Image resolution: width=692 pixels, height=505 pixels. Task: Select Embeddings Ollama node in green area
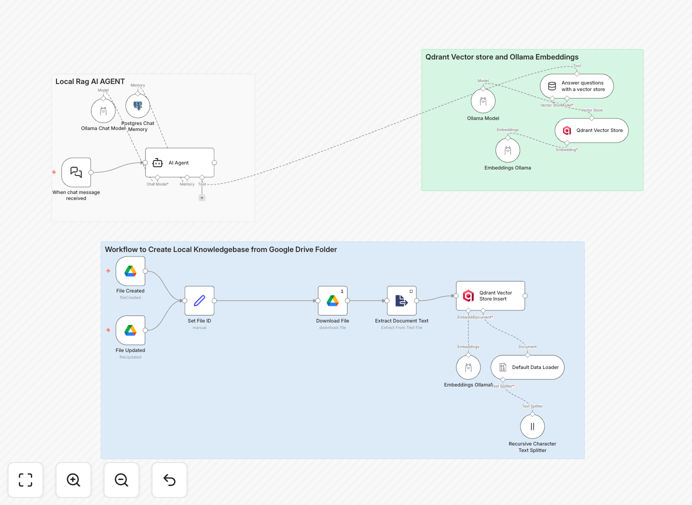[x=508, y=151]
